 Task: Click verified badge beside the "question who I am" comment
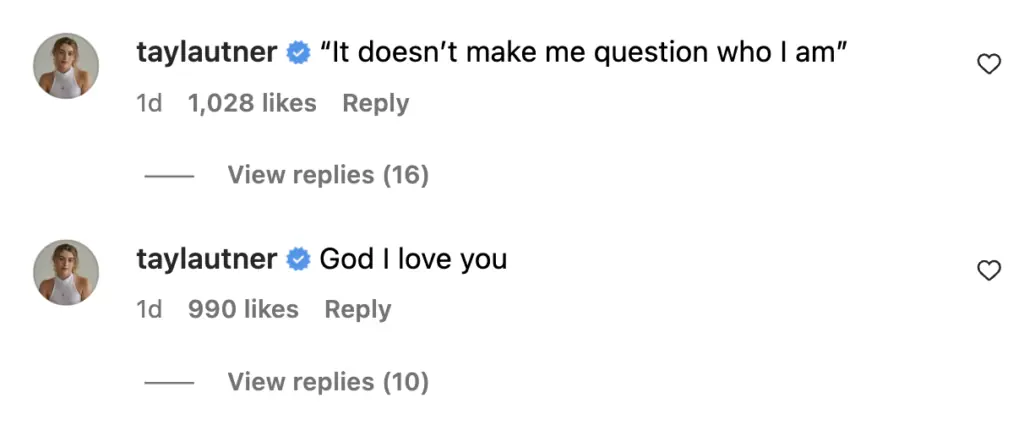point(298,54)
